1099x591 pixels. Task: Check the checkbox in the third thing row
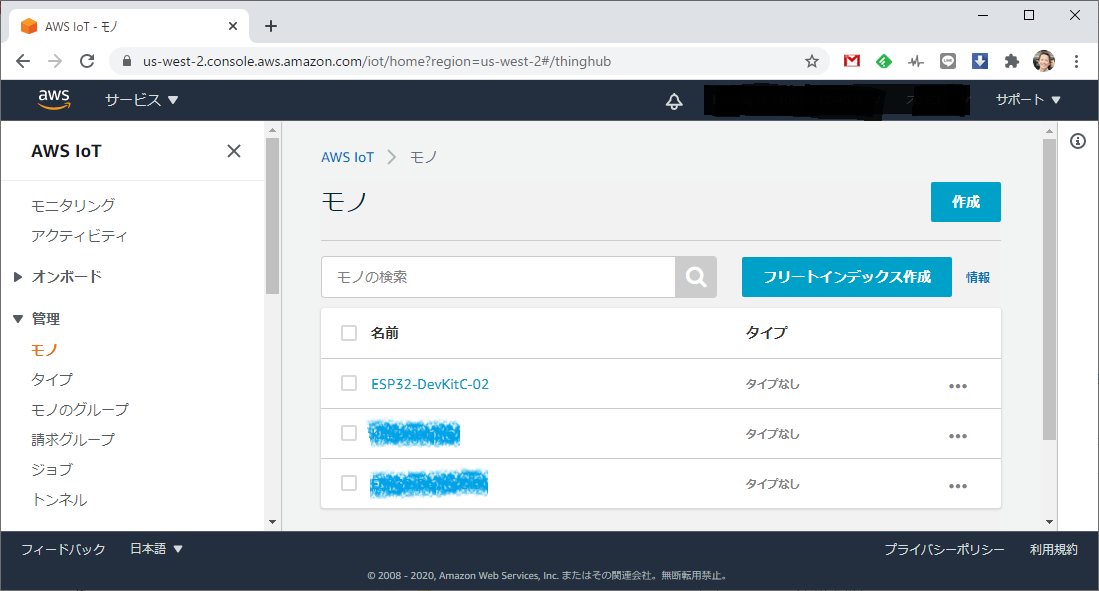pyautogui.click(x=349, y=483)
